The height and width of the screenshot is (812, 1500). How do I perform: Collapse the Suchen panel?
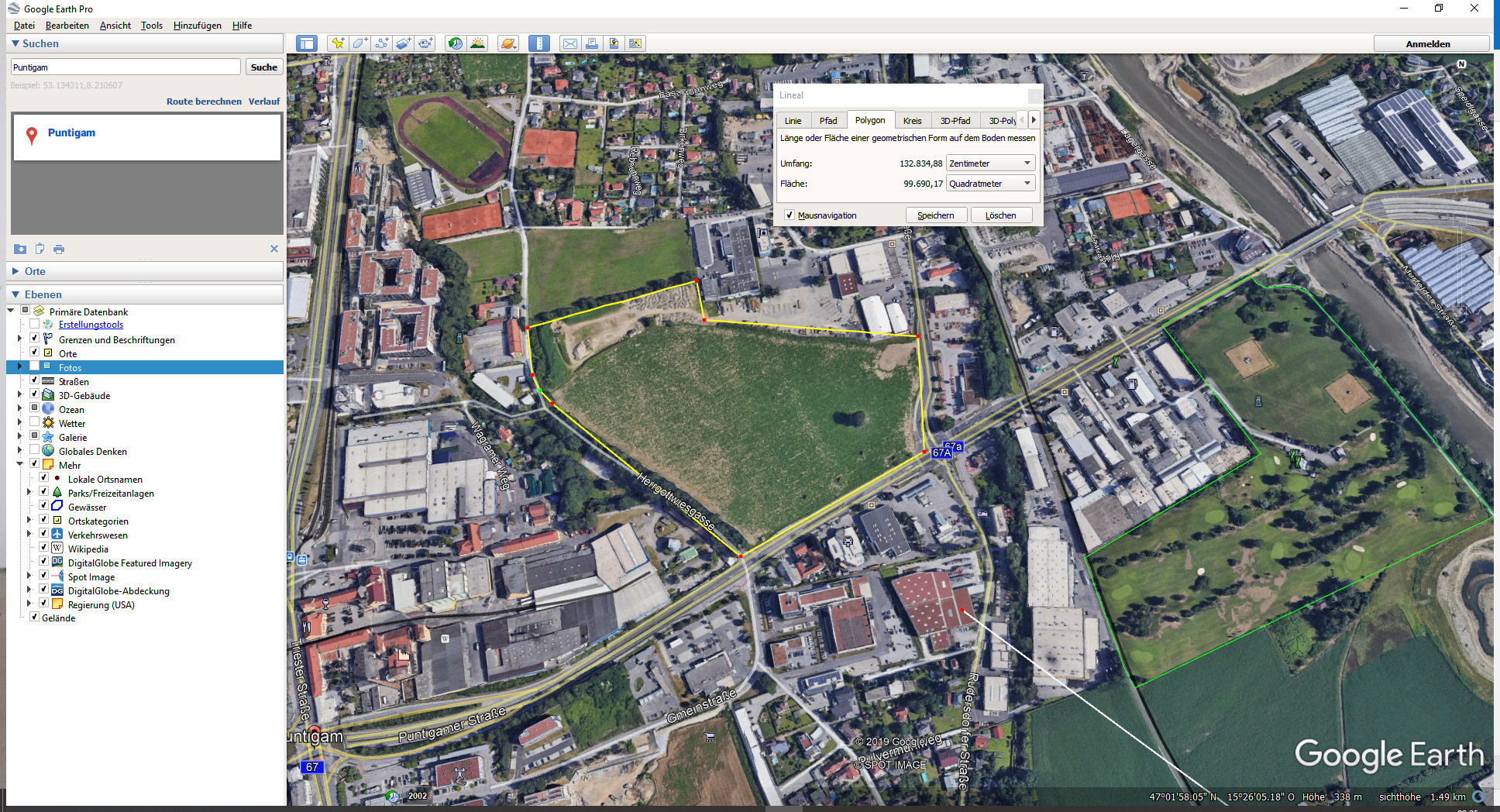[15, 43]
